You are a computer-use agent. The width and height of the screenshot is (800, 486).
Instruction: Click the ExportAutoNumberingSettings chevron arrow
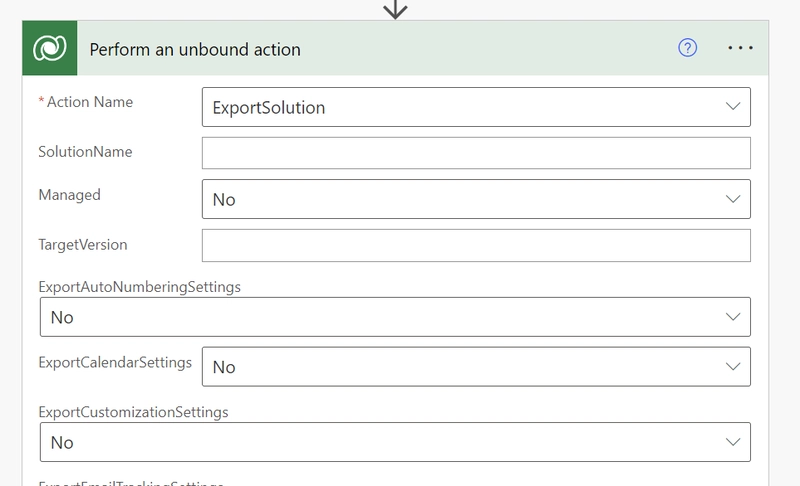pos(733,317)
